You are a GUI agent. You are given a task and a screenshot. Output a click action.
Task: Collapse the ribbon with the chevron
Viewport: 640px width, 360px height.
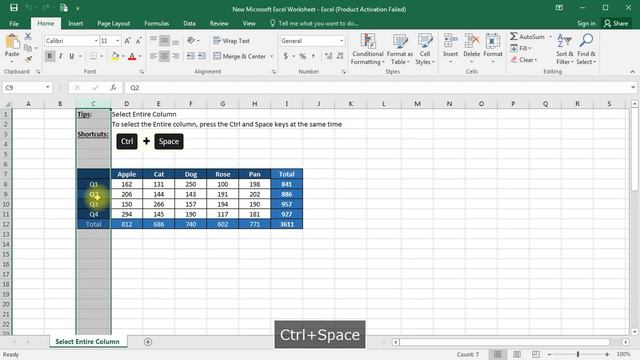tap(633, 72)
